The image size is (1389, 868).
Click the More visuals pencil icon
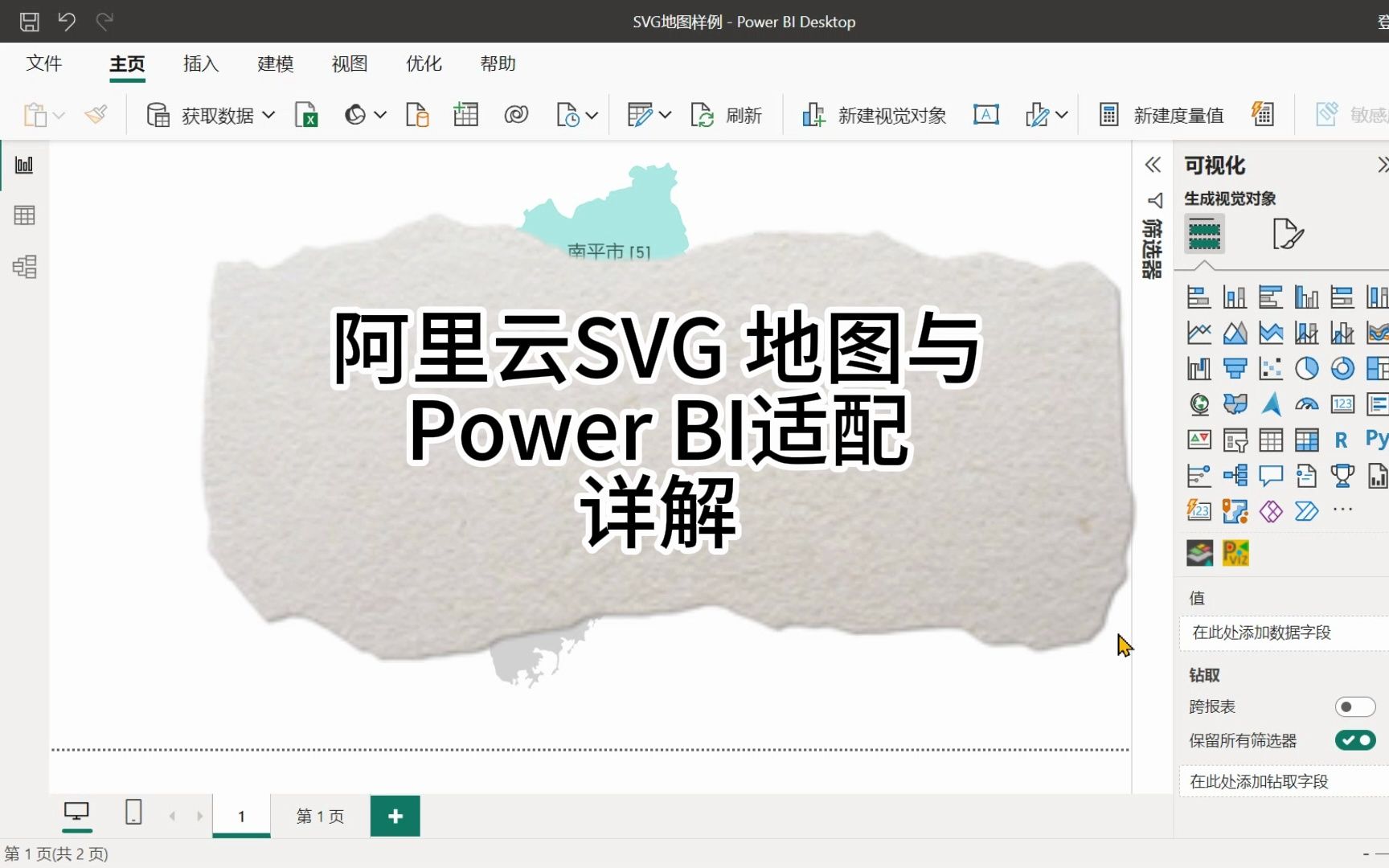[1038, 116]
